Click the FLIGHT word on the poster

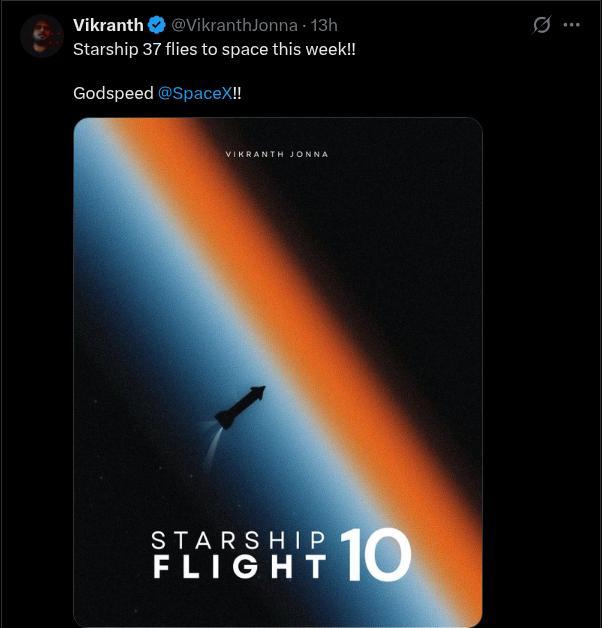point(240,567)
